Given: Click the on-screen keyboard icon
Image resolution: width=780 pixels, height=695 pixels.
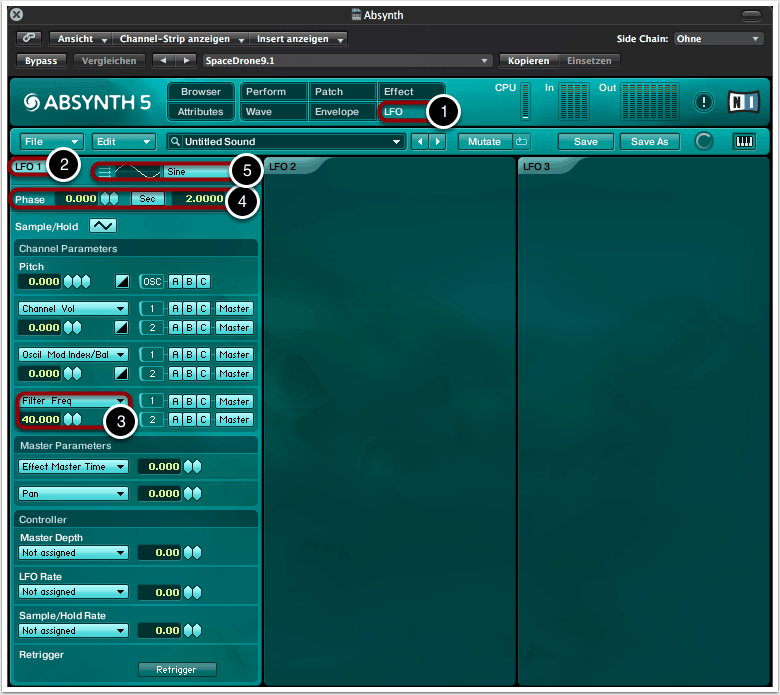Looking at the screenshot, I should pyautogui.click(x=745, y=142).
